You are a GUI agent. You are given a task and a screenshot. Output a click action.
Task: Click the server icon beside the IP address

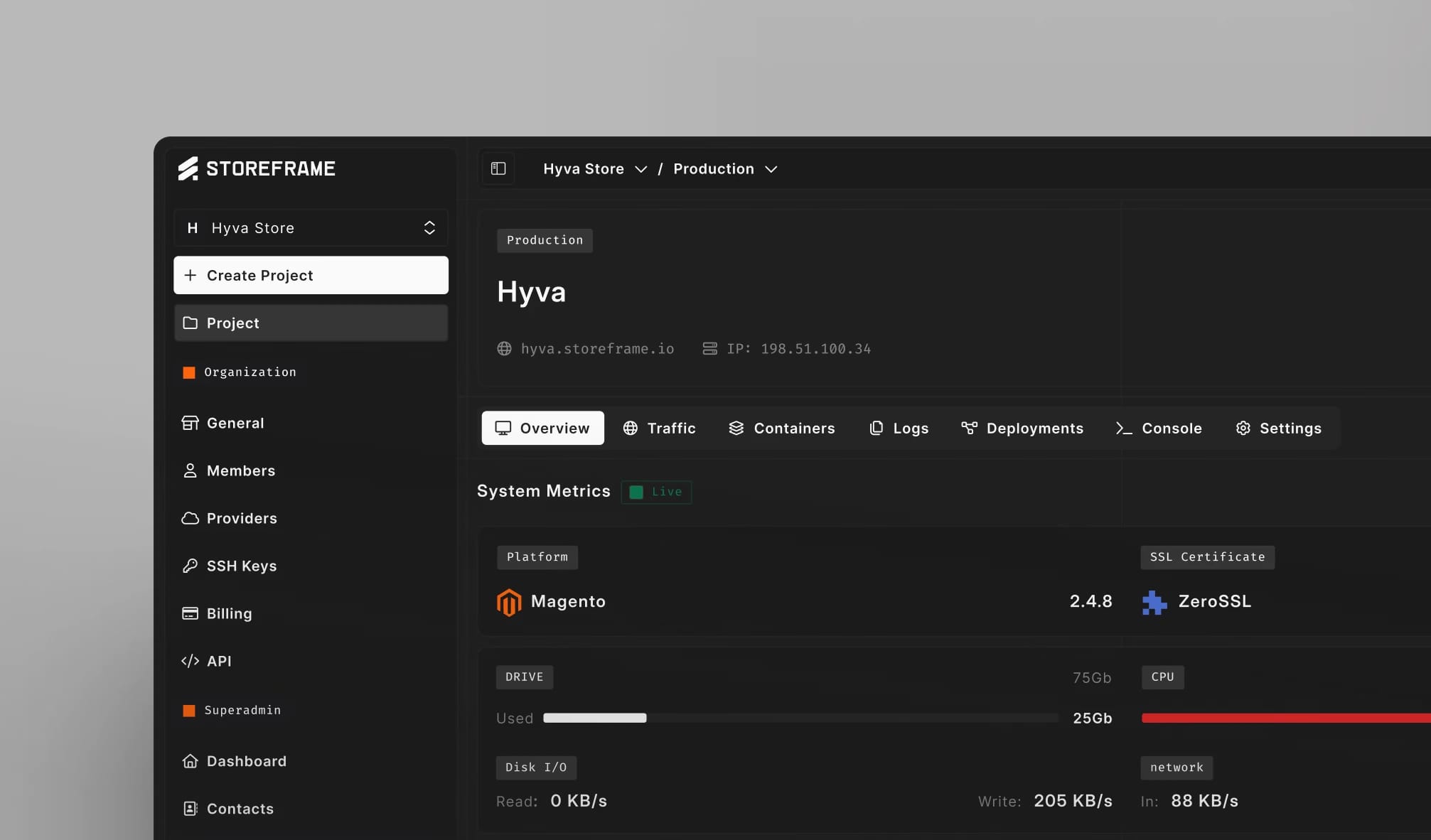[x=709, y=348]
